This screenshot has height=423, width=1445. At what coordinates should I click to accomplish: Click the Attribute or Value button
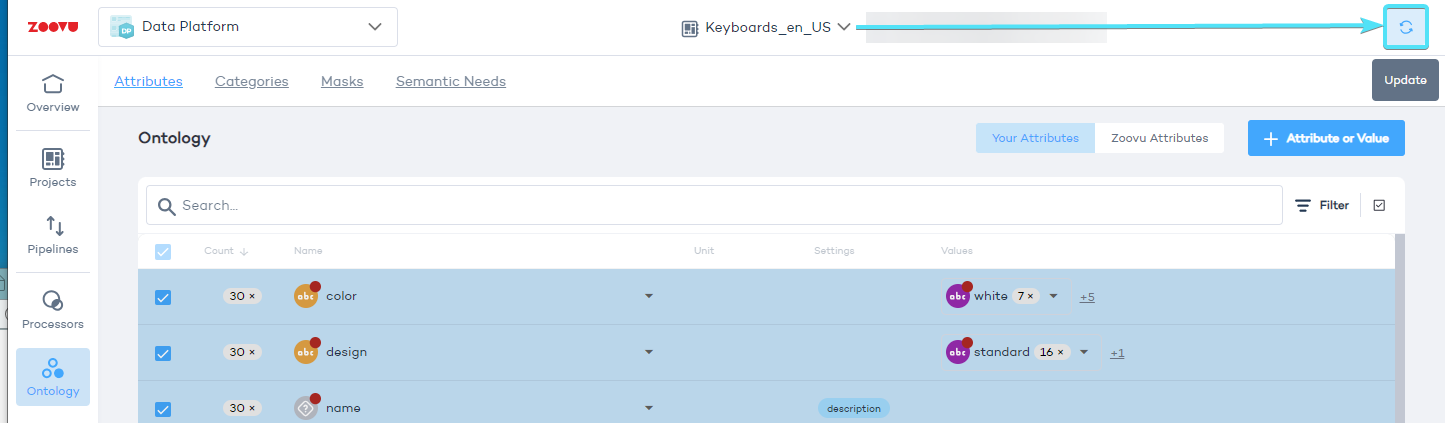(x=1325, y=138)
